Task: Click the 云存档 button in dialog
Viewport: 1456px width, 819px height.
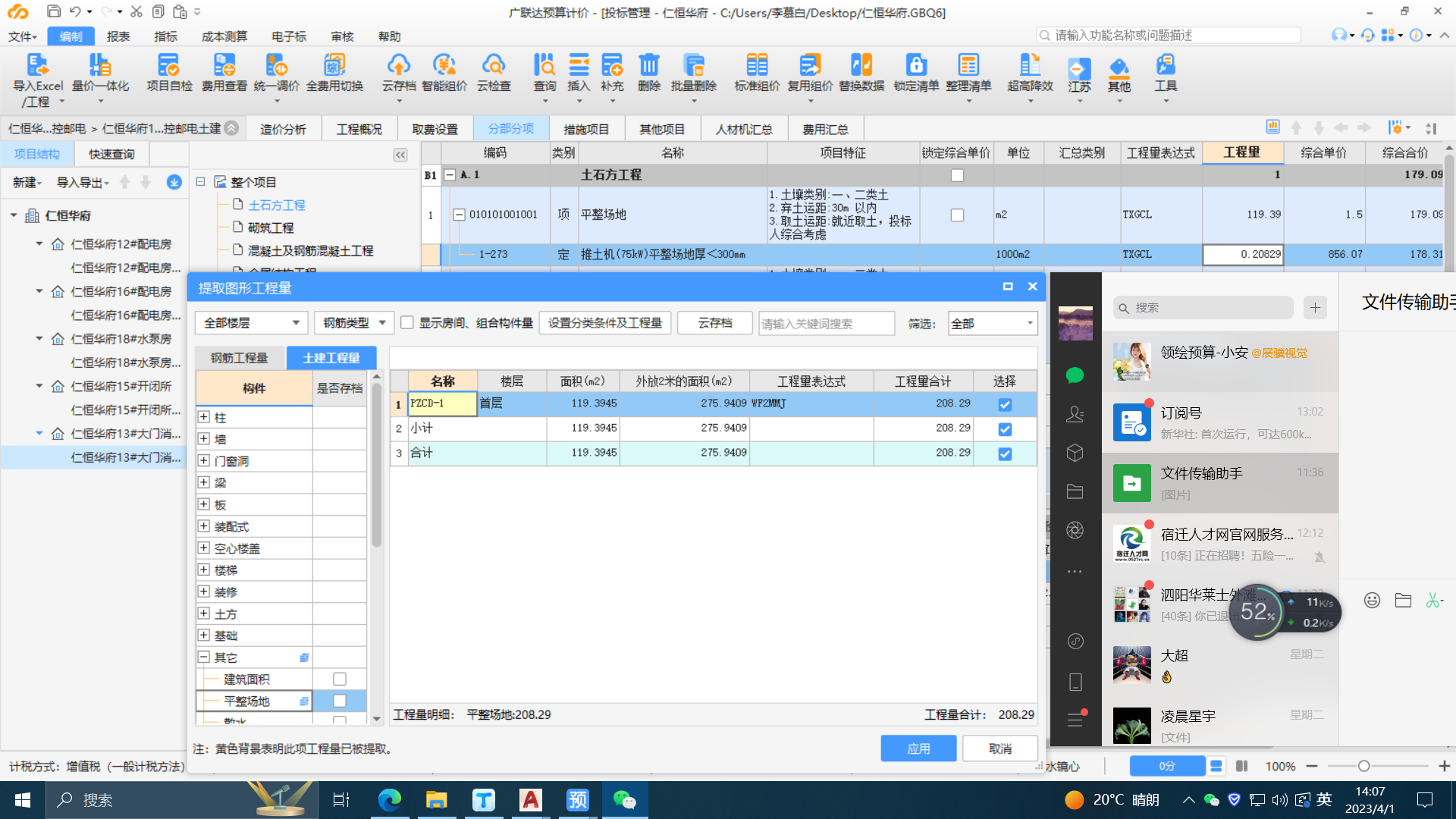Action: pyautogui.click(x=715, y=323)
